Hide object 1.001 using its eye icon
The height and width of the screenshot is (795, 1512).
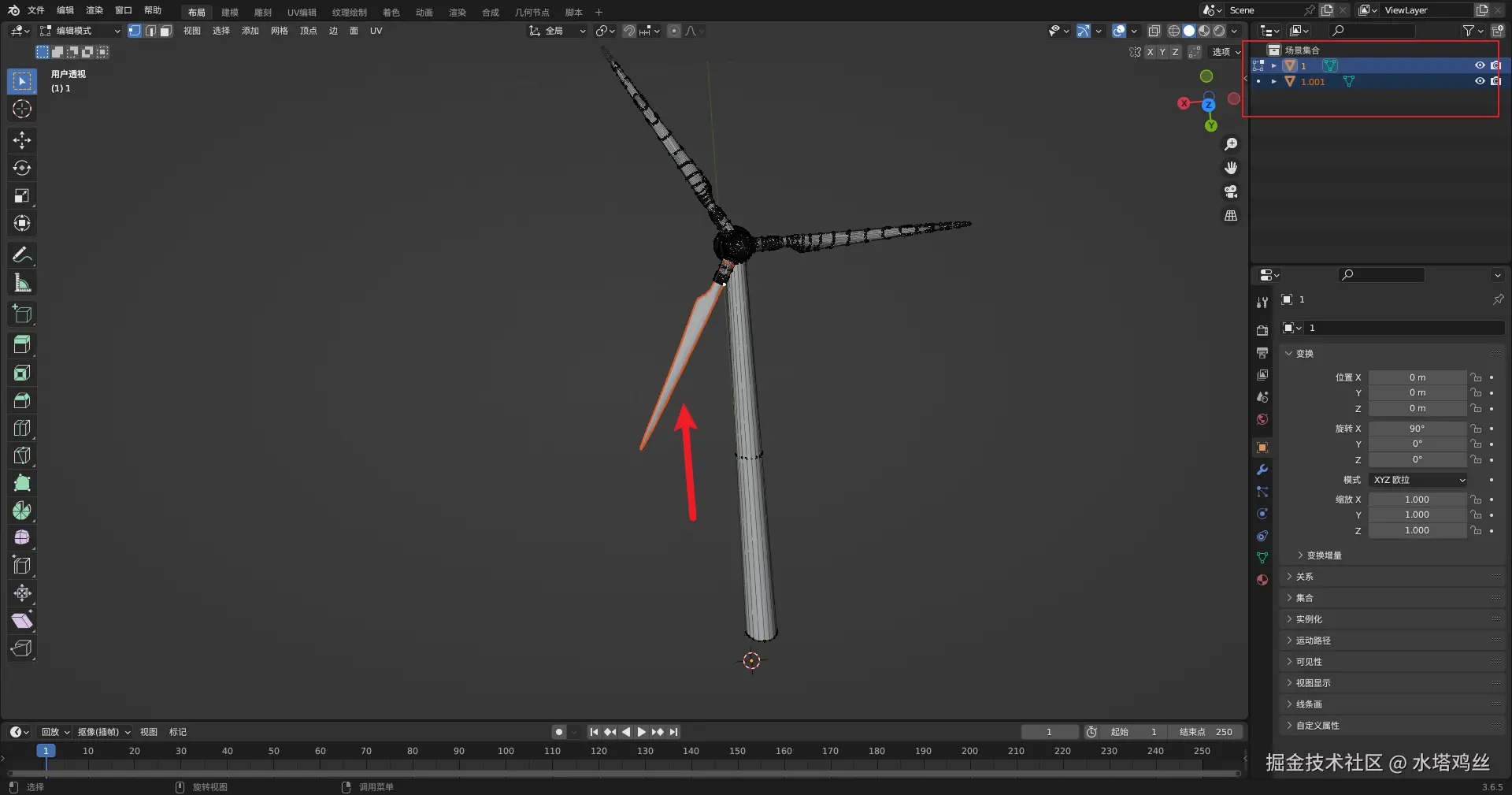[x=1480, y=81]
